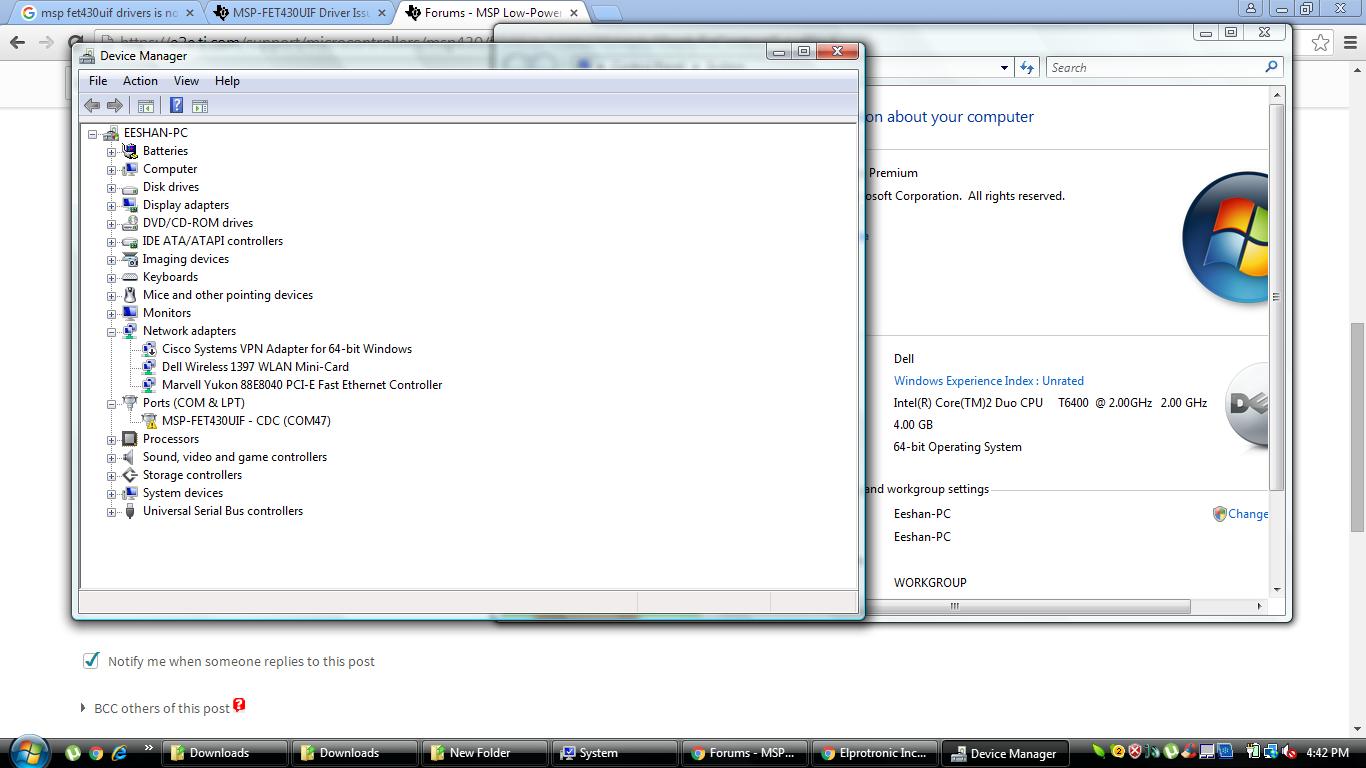This screenshot has width=1366, height=768.
Task: Switch to the MSP-FET430UIF Driver Issue tab
Action: pos(301,13)
